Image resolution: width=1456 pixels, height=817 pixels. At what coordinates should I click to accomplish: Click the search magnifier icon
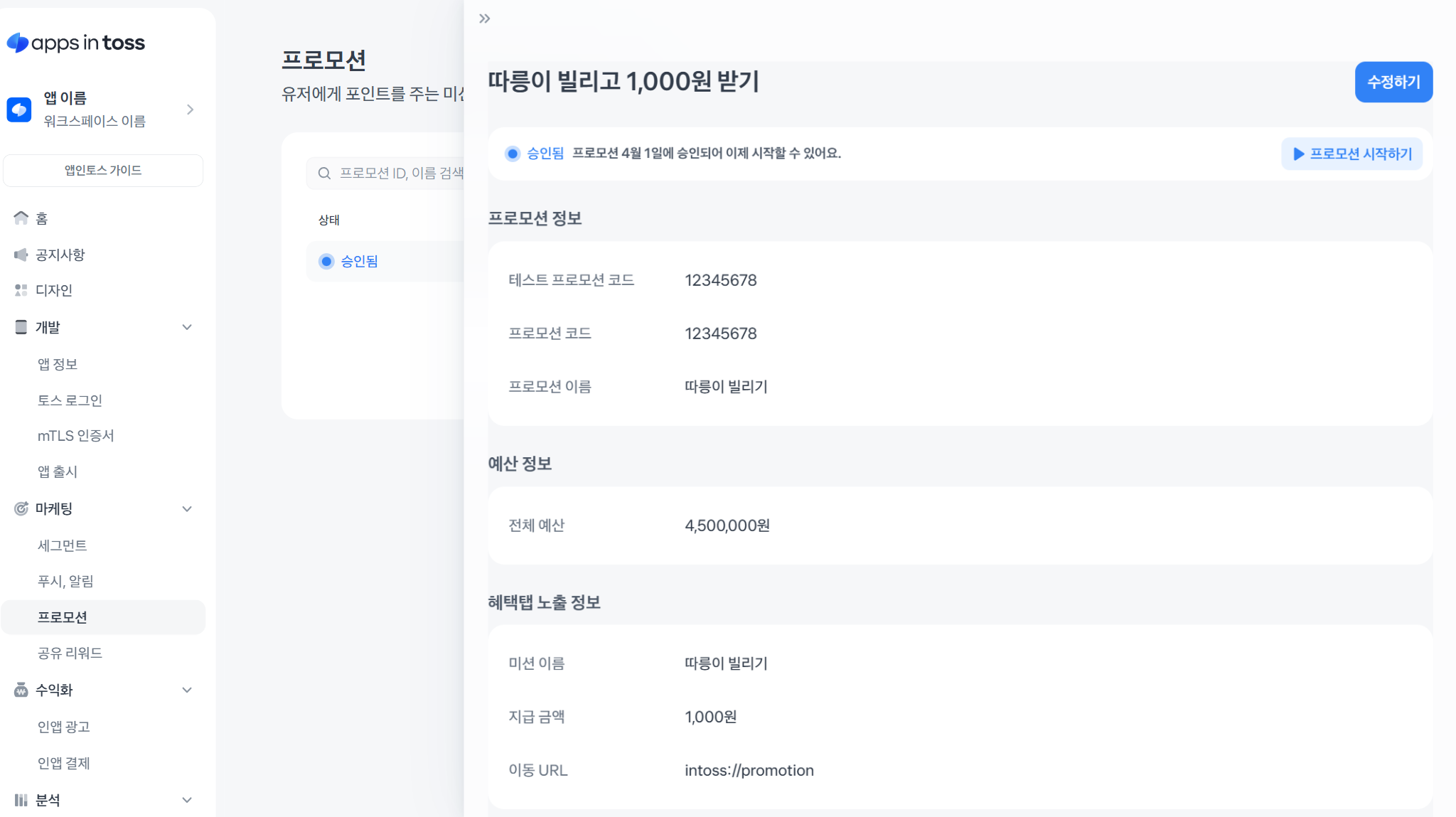click(324, 173)
